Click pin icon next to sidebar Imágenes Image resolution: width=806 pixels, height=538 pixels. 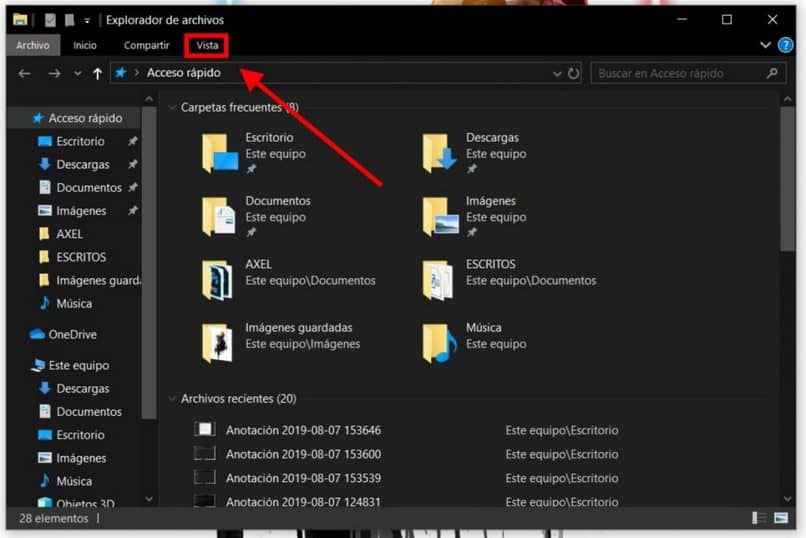[x=133, y=210]
